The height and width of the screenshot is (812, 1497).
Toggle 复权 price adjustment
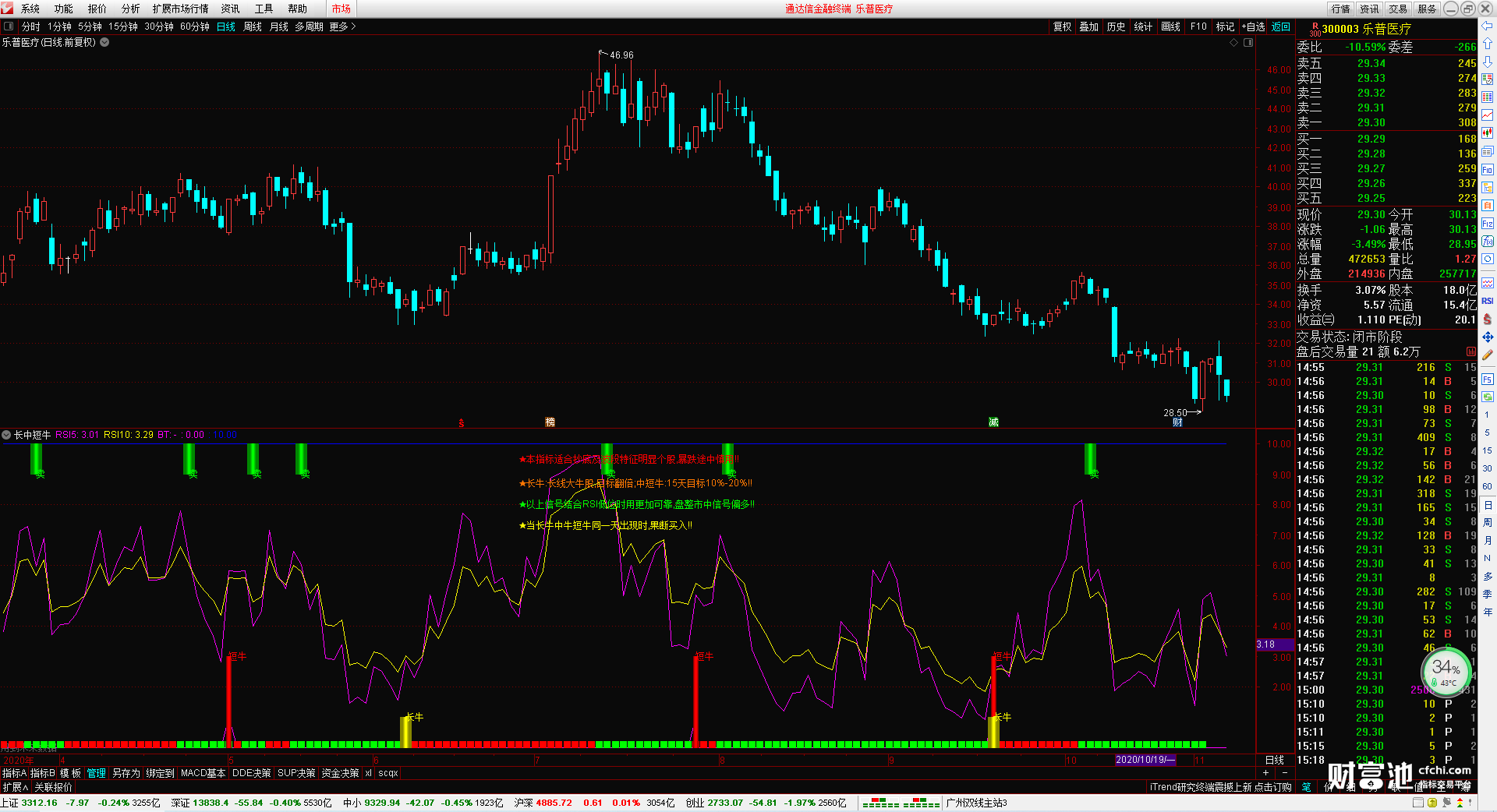[x=1063, y=26]
